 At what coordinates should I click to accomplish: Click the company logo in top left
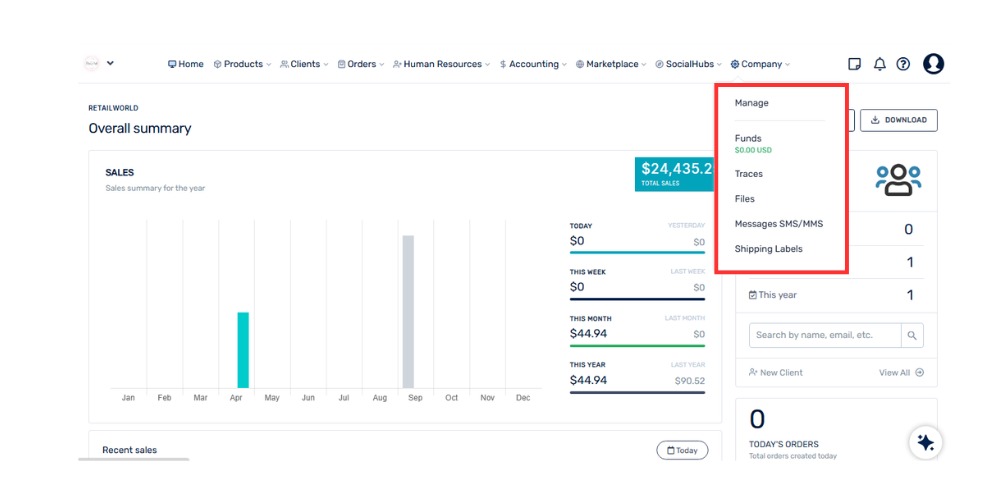(x=92, y=63)
